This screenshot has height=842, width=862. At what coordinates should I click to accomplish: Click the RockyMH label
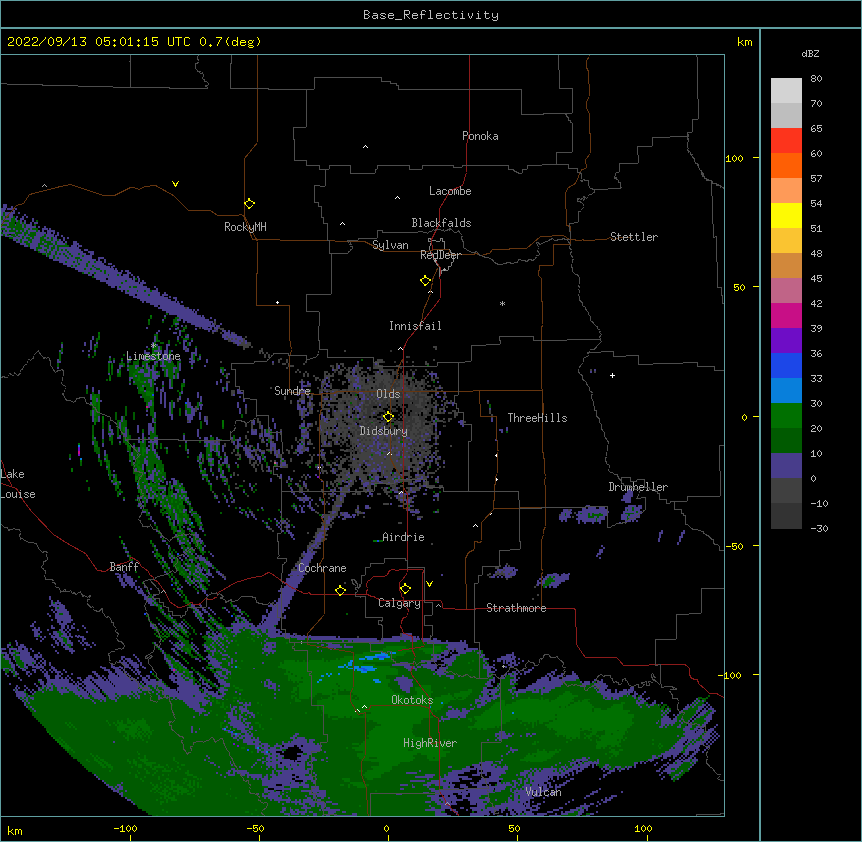[x=245, y=227]
